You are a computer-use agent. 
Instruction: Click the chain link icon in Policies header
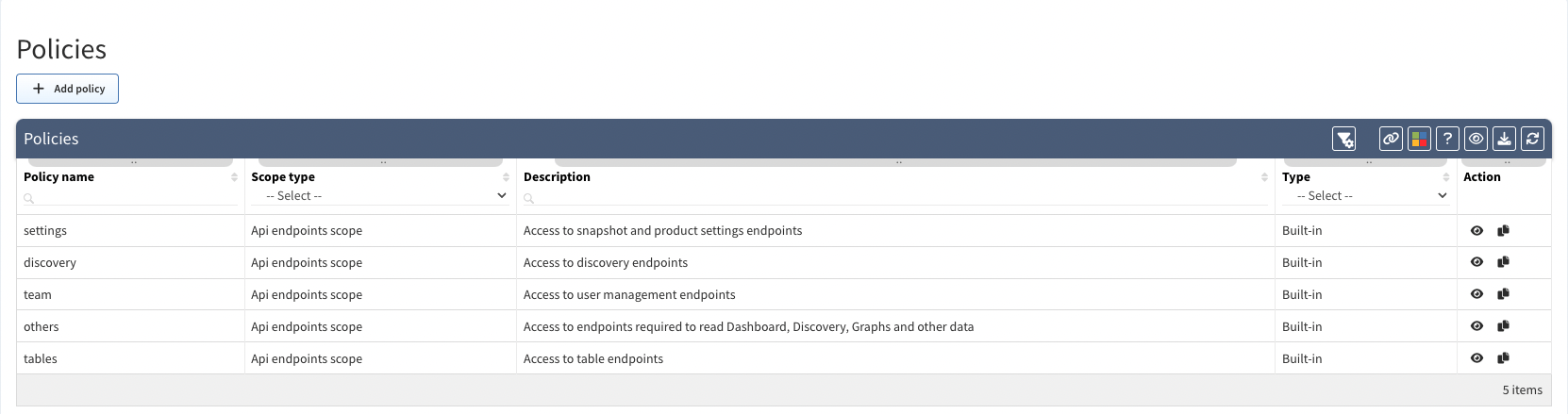[x=1391, y=140]
